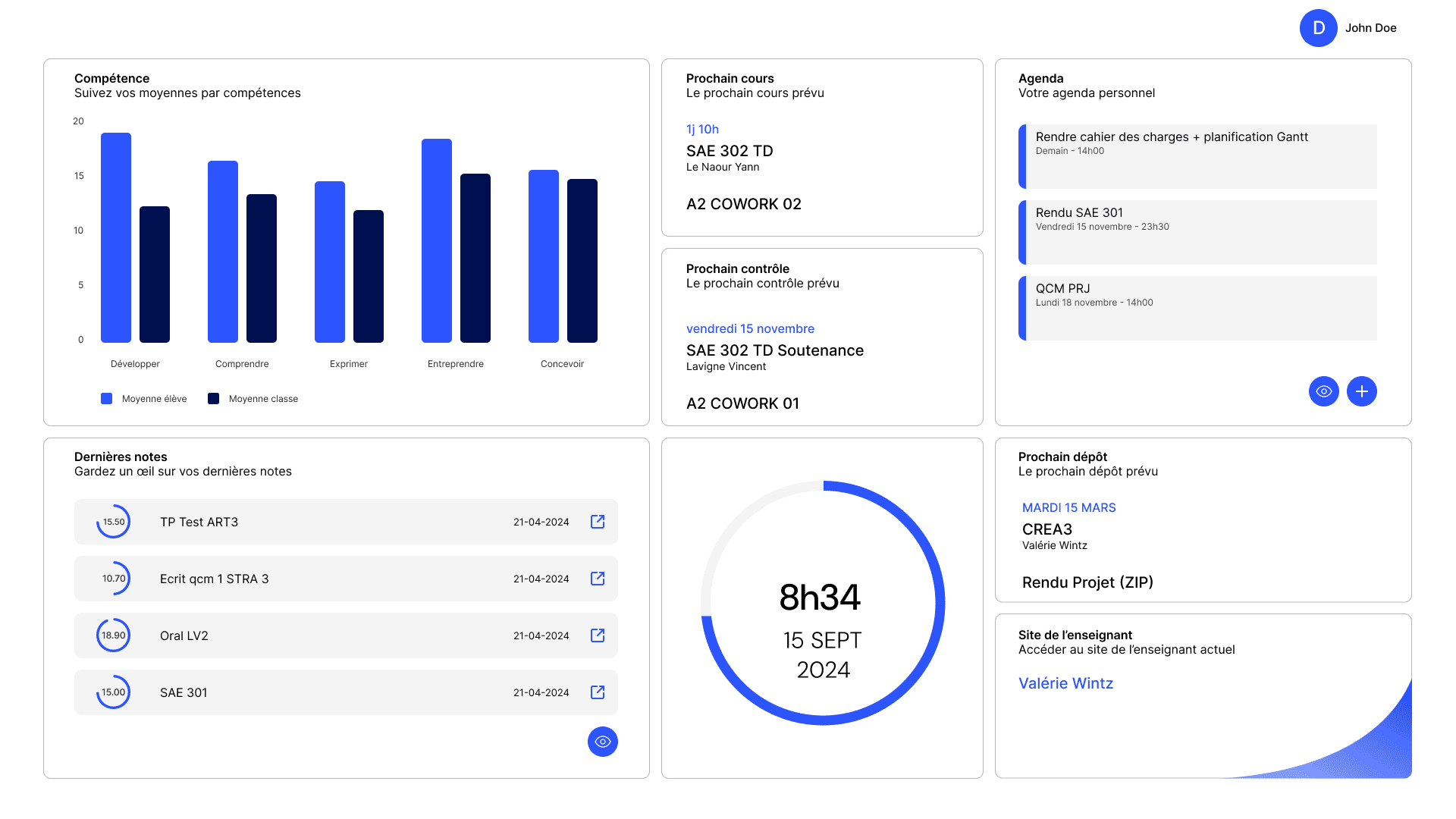1456x819 pixels.
Task: Click the John Doe avatar circle
Action: click(x=1318, y=28)
